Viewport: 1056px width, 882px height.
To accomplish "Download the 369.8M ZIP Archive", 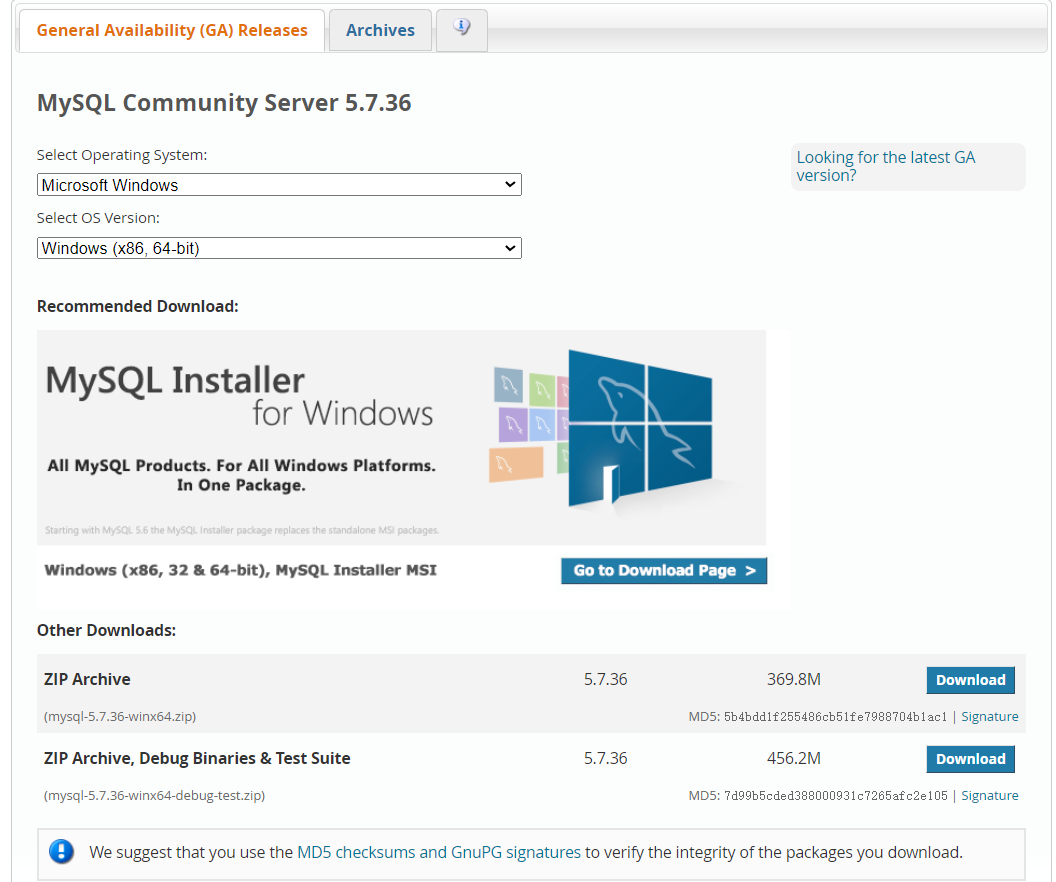I will (x=970, y=680).
